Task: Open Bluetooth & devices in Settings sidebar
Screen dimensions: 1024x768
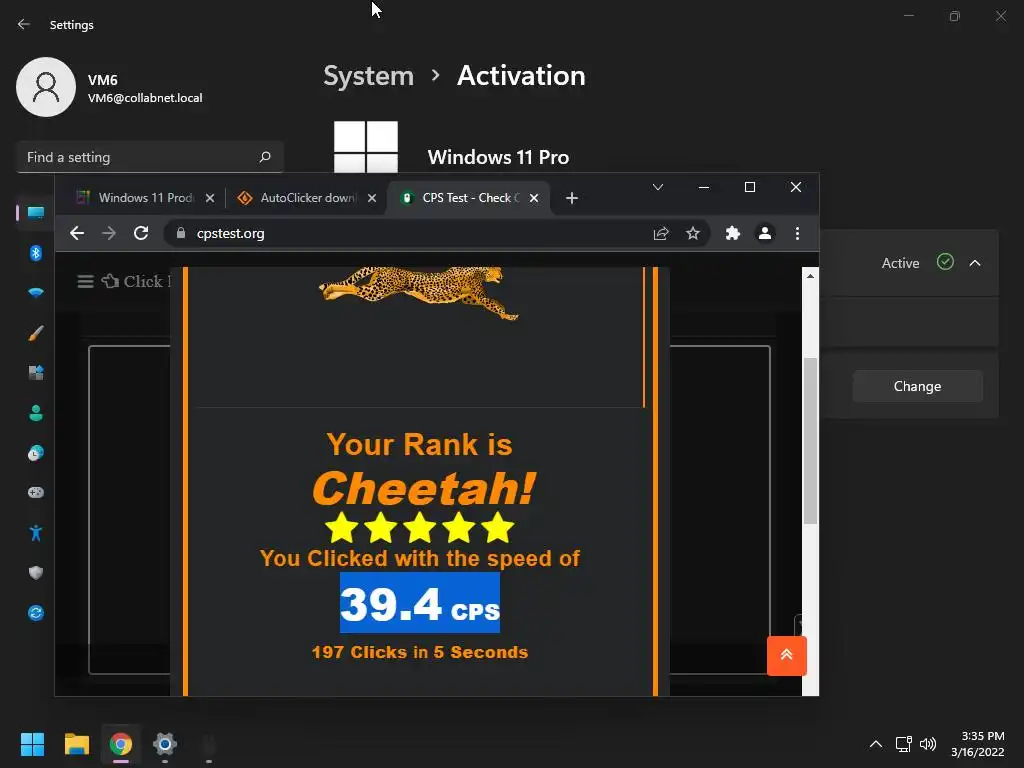Action: [36, 253]
